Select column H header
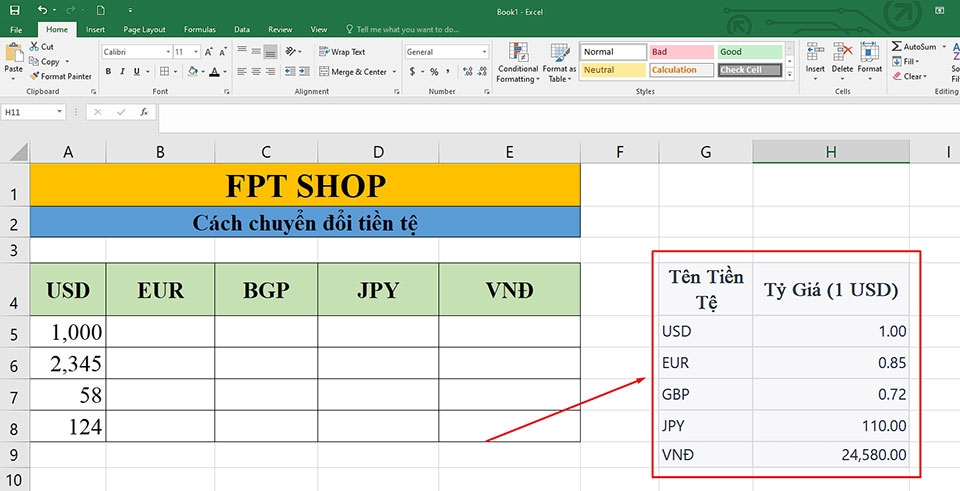 (831, 152)
